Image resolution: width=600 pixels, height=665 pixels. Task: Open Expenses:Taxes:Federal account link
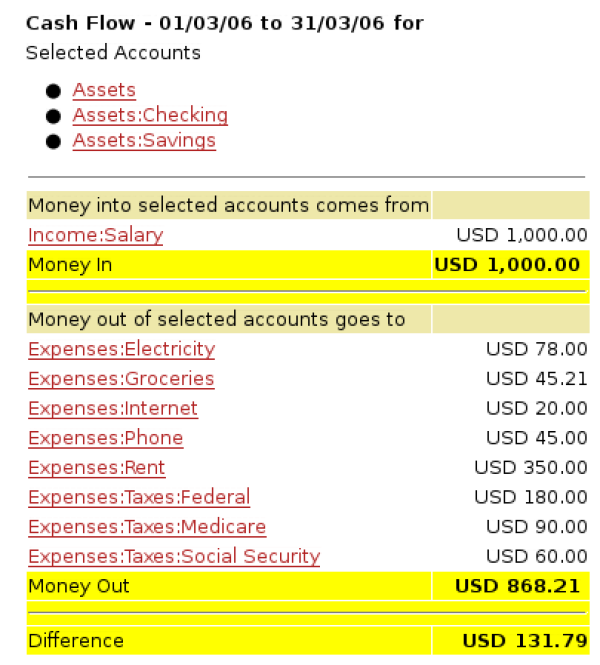pyautogui.click(x=139, y=498)
